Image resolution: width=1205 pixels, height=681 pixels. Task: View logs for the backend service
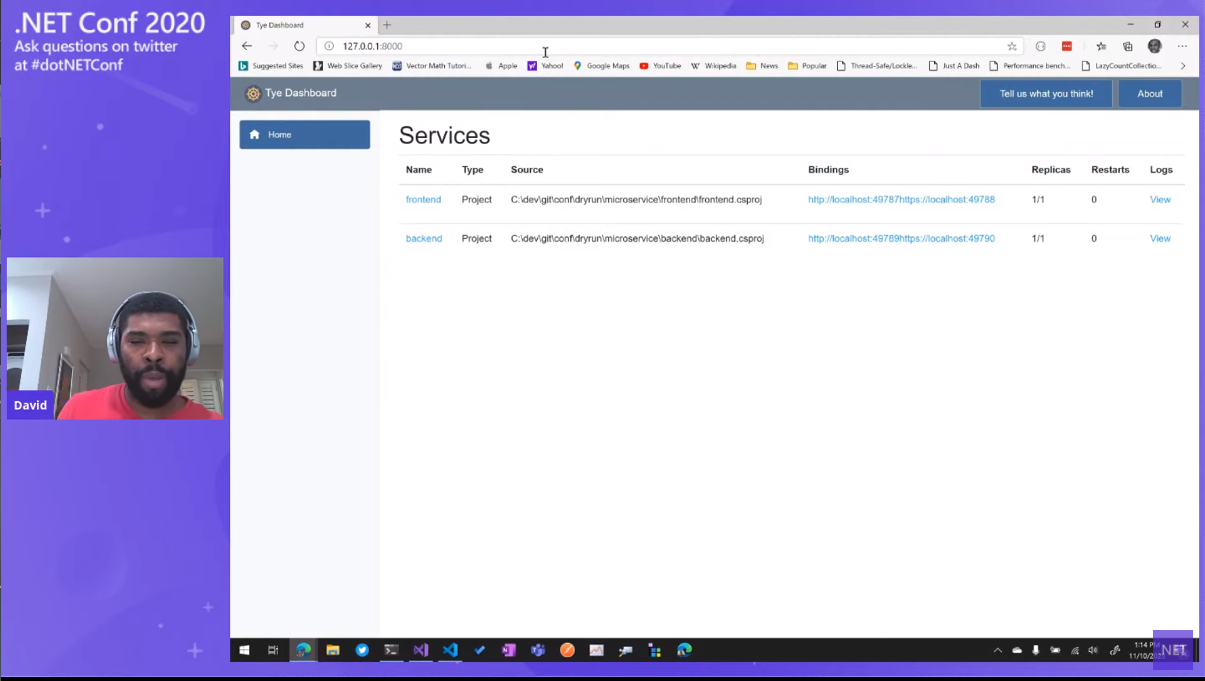(1160, 239)
